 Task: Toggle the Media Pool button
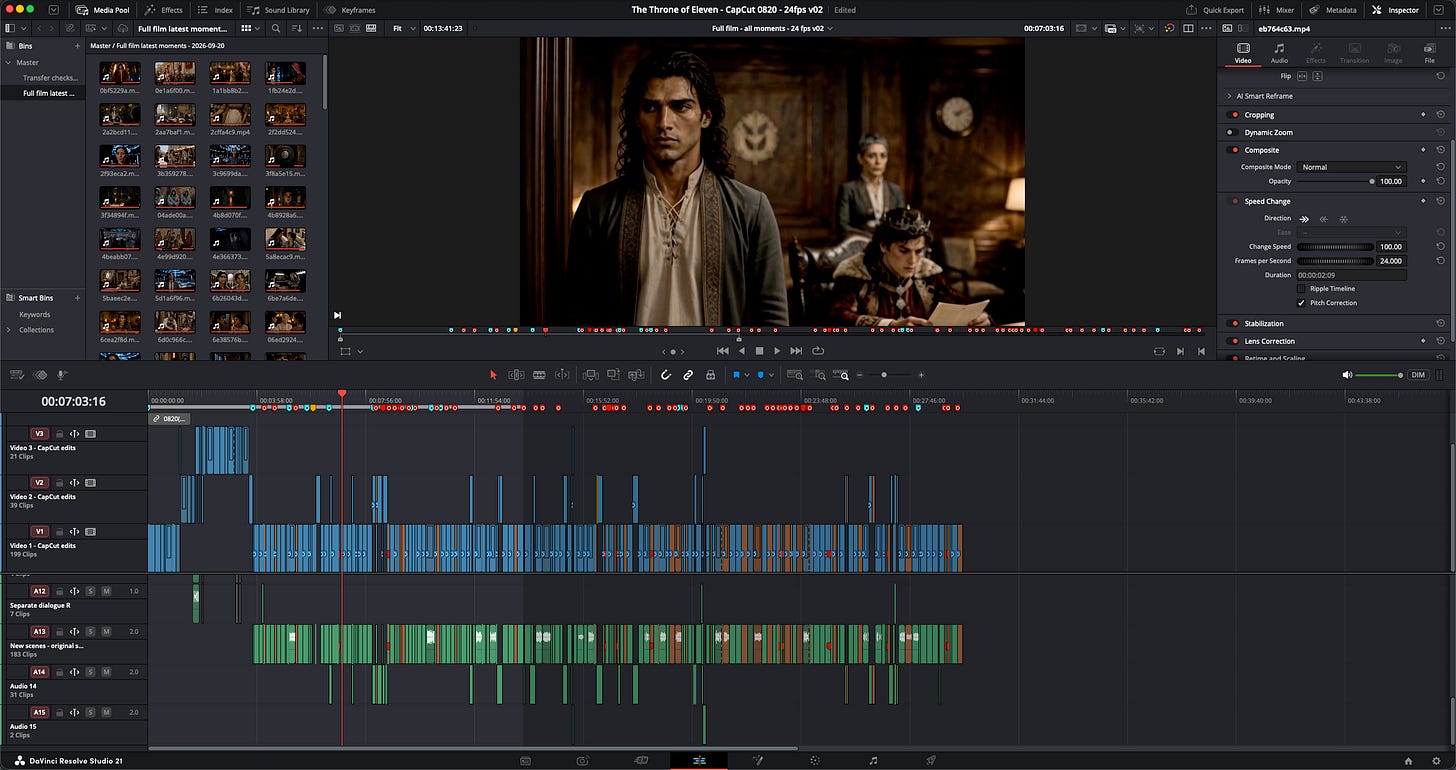pyautogui.click(x=104, y=10)
